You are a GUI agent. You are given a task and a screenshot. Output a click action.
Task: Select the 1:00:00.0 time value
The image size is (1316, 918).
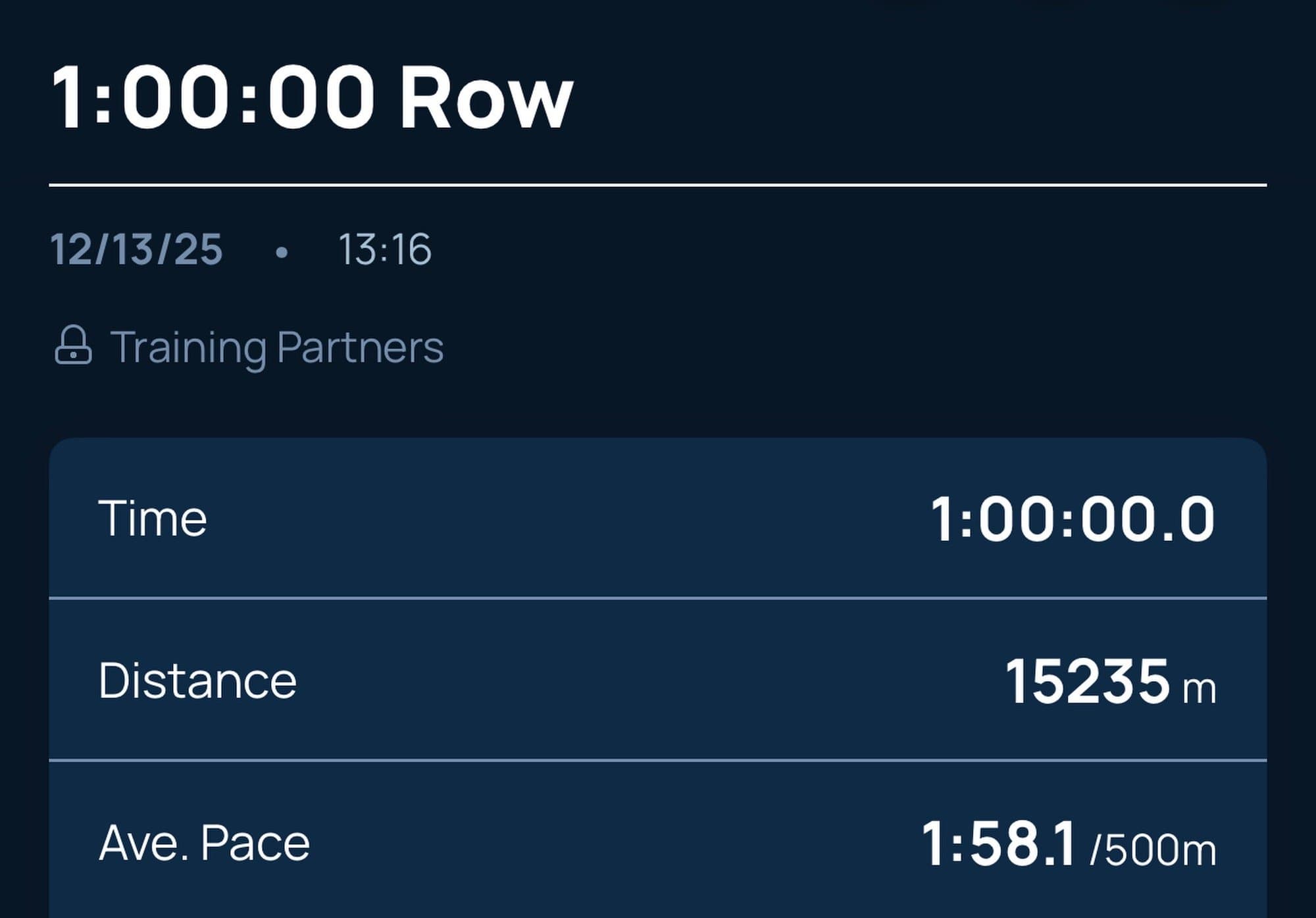(1072, 519)
